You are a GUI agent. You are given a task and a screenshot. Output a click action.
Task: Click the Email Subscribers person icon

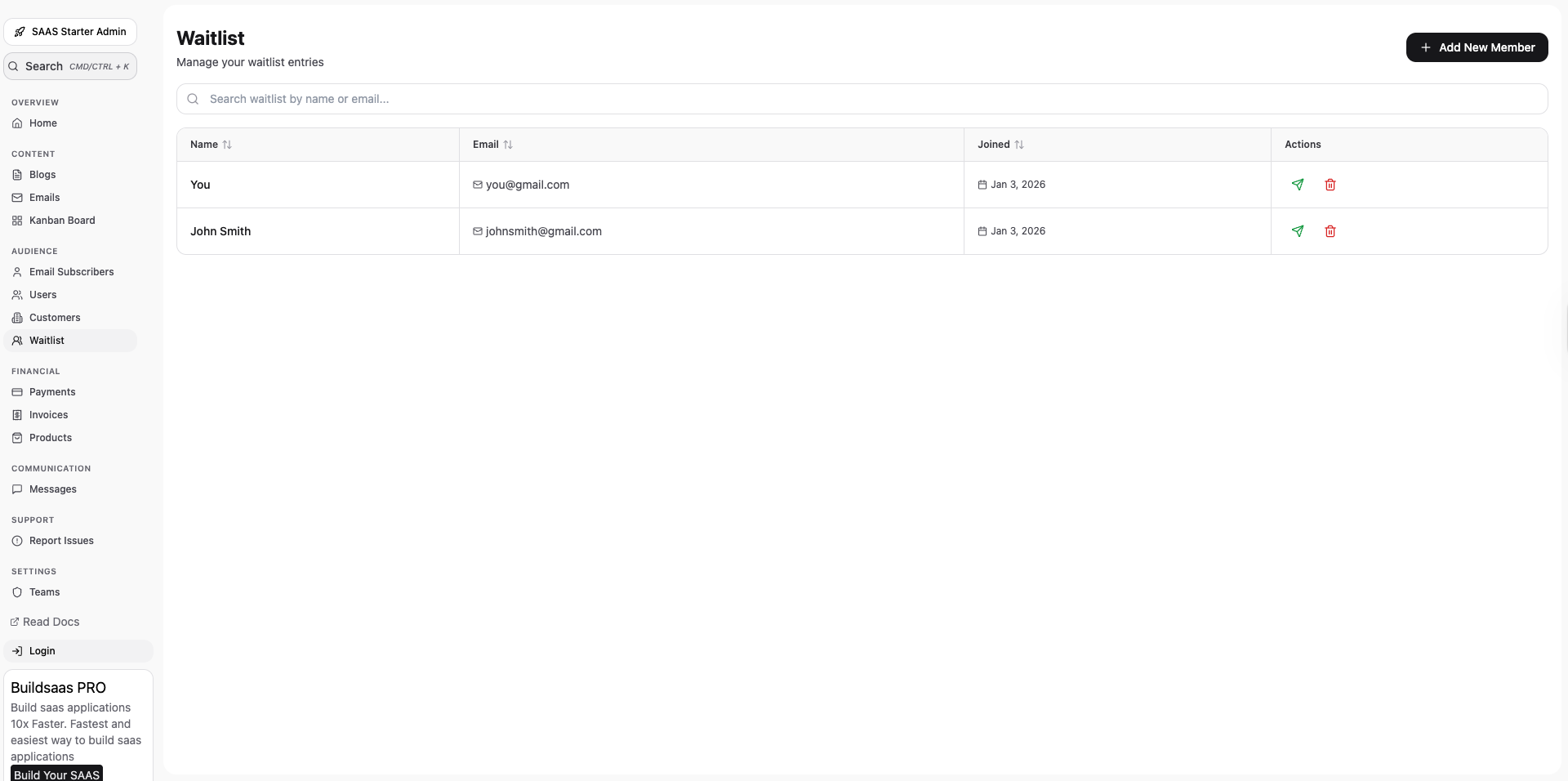click(17, 272)
